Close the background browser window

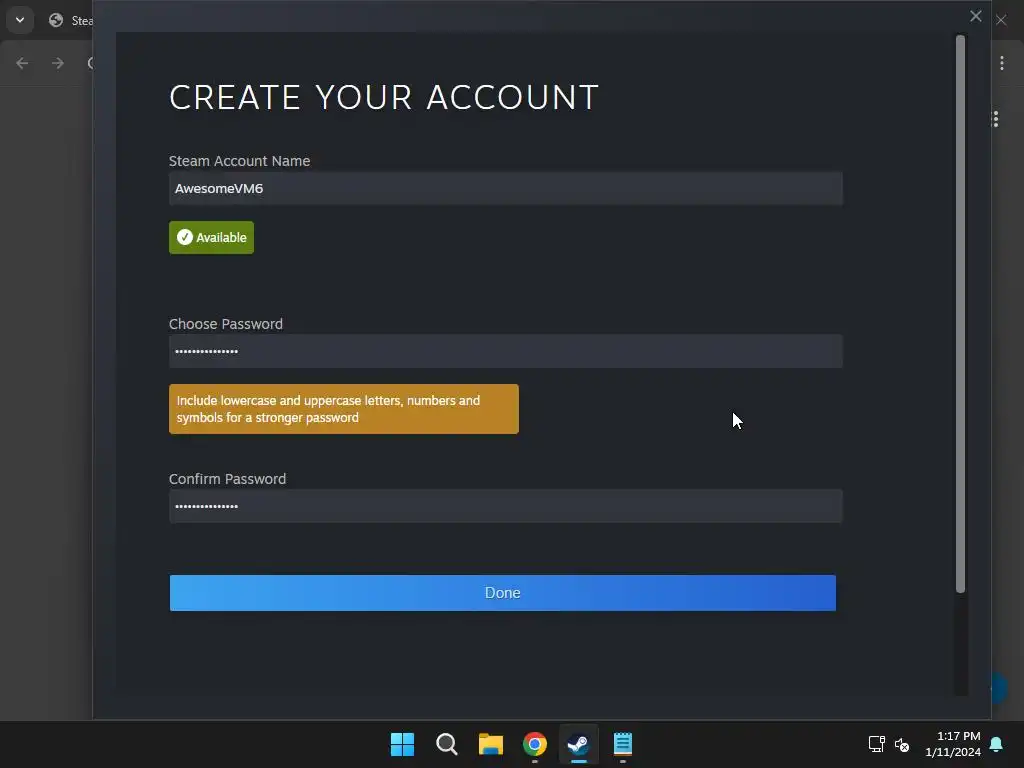pyautogui.click(x=1001, y=20)
